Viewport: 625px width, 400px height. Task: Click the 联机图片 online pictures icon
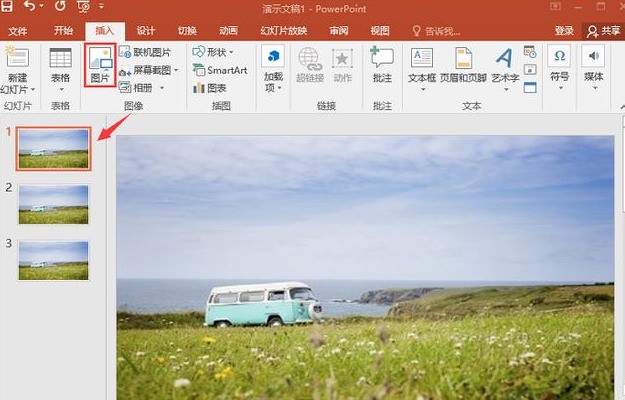tap(145, 52)
